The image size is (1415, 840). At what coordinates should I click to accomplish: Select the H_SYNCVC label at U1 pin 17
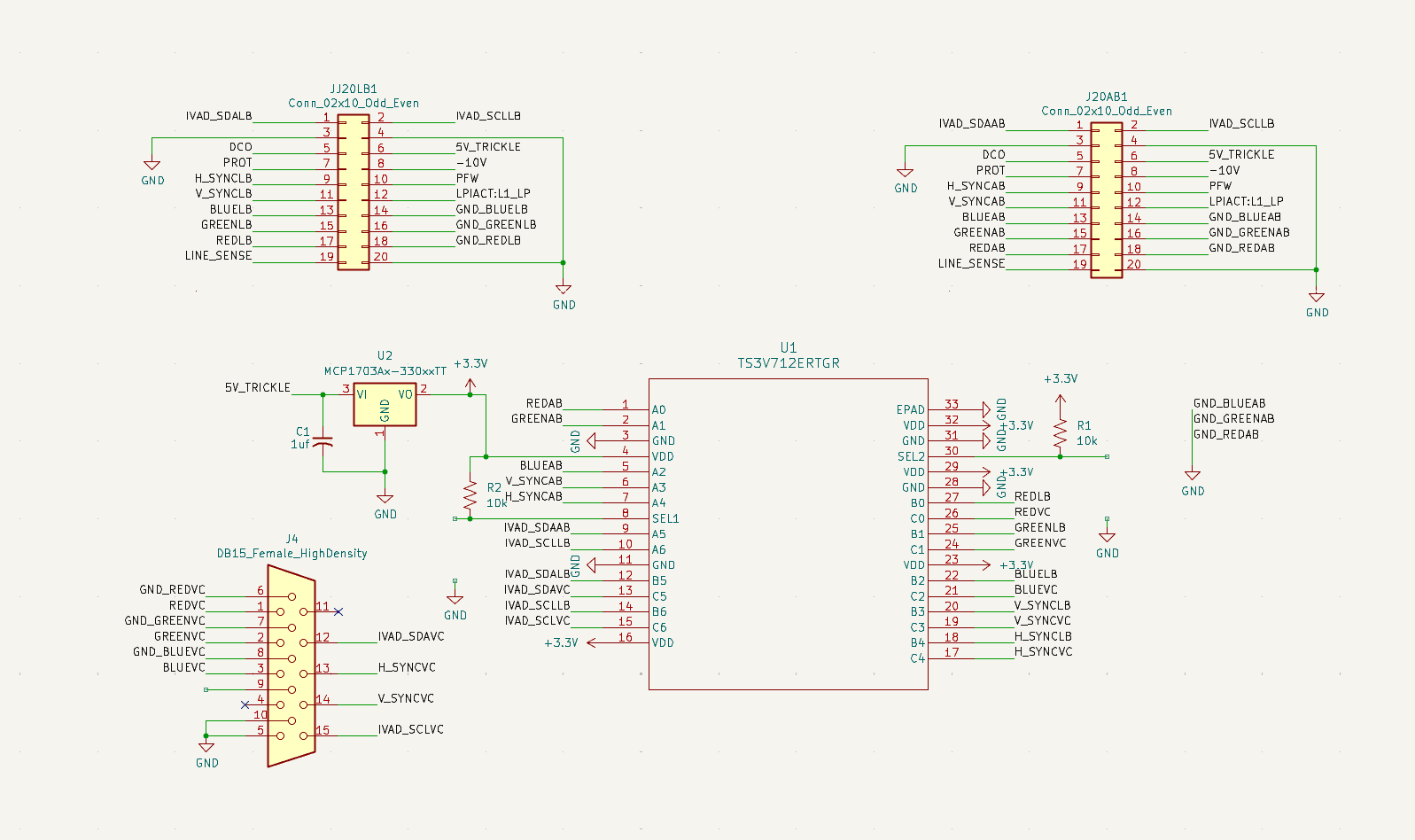pos(1043,651)
